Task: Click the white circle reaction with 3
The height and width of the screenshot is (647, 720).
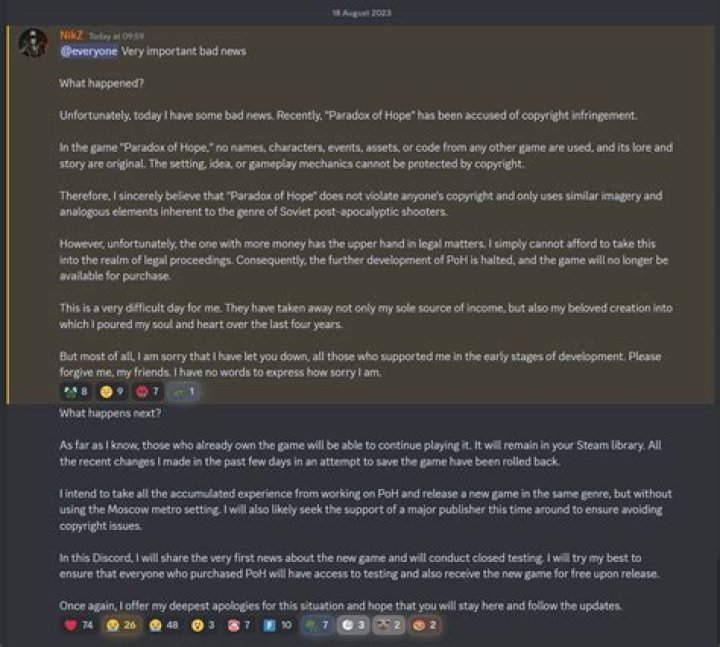Action: click(354, 625)
